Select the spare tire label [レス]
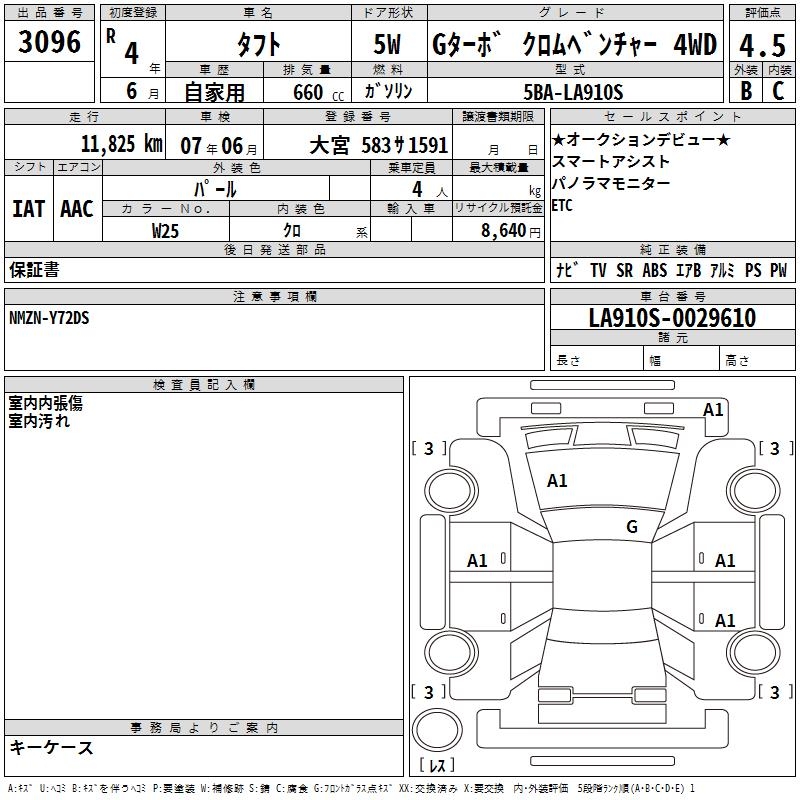Image resolution: width=800 pixels, height=800 pixels. [x=437, y=764]
